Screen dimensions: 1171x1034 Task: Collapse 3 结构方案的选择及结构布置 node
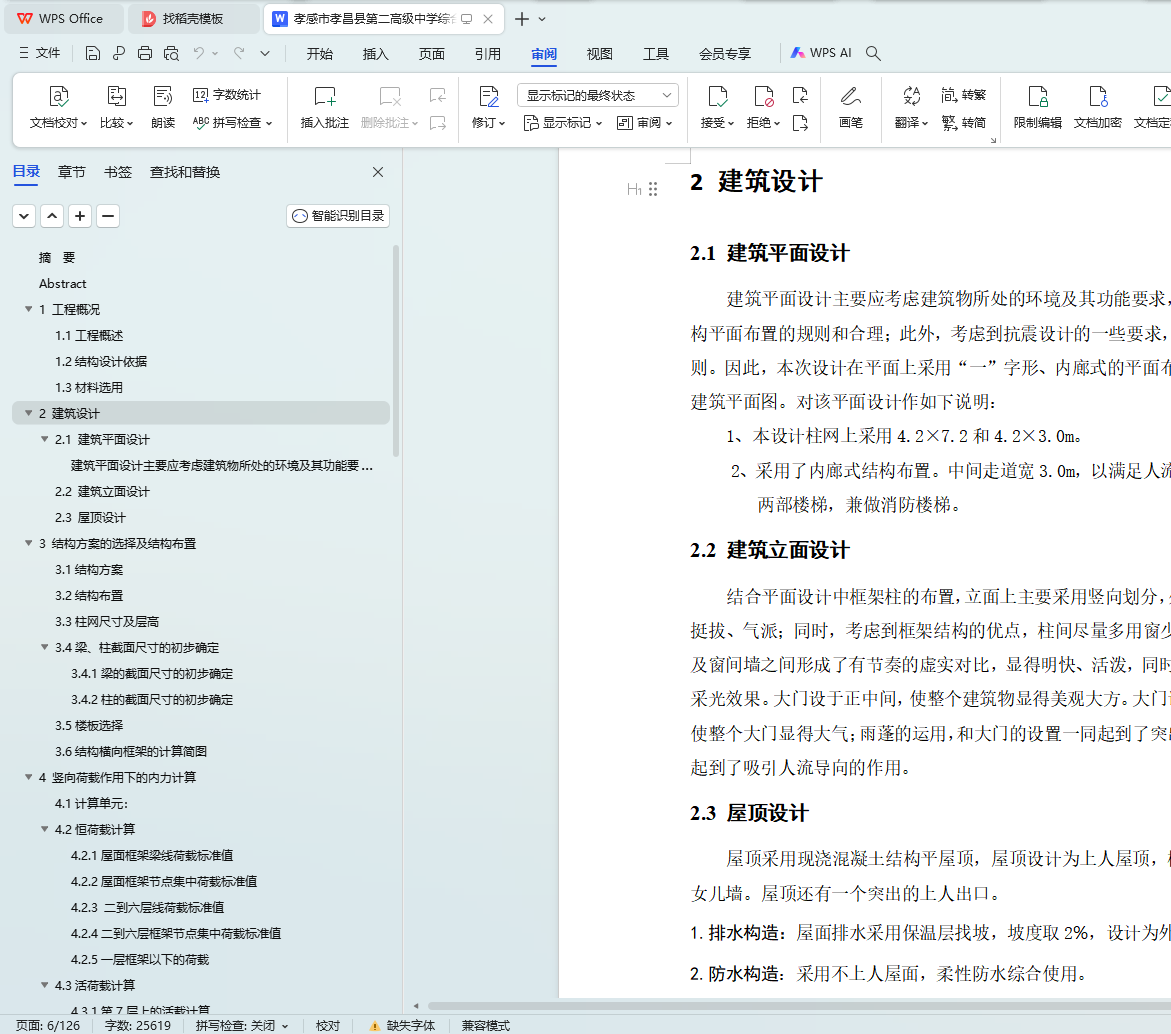(x=28, y=544)
